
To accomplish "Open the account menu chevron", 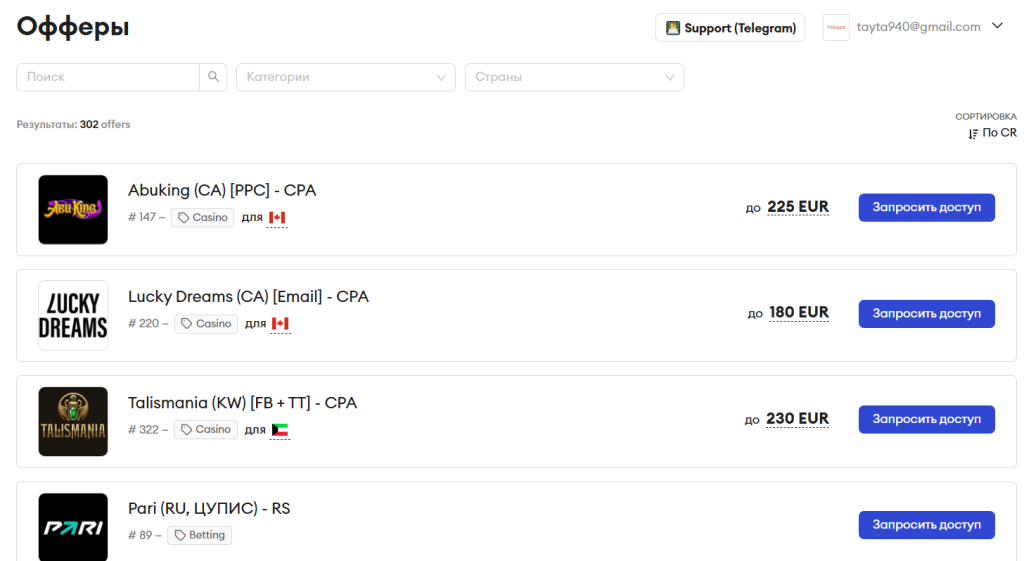I will point(997,27).
